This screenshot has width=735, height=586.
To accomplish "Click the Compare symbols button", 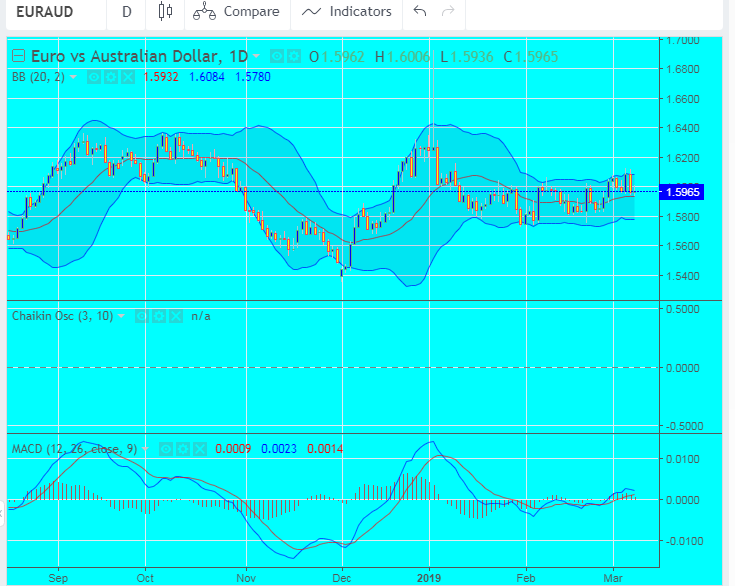I will (224, 12).
